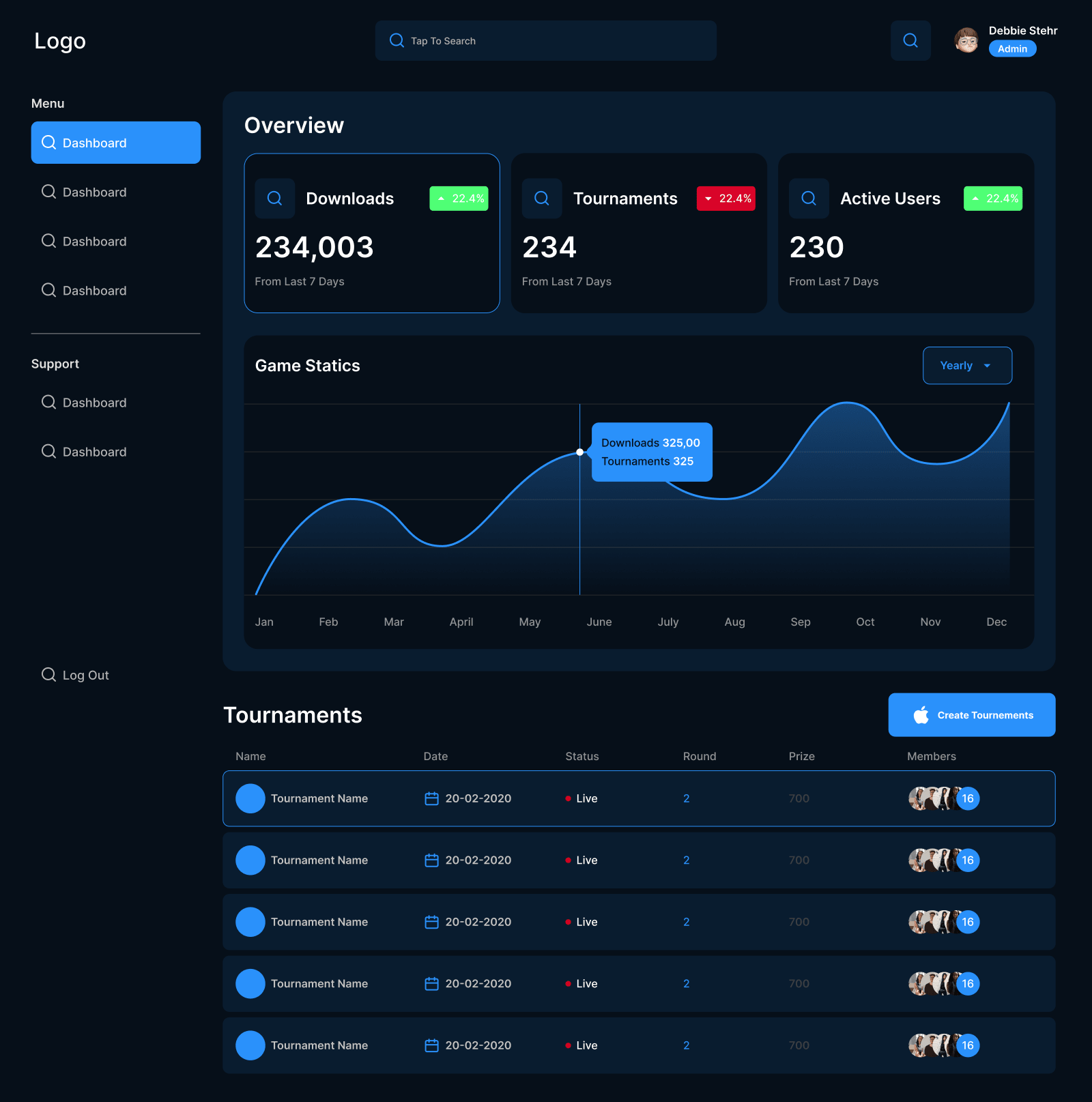Click the square search button beside the avatar

910,40
